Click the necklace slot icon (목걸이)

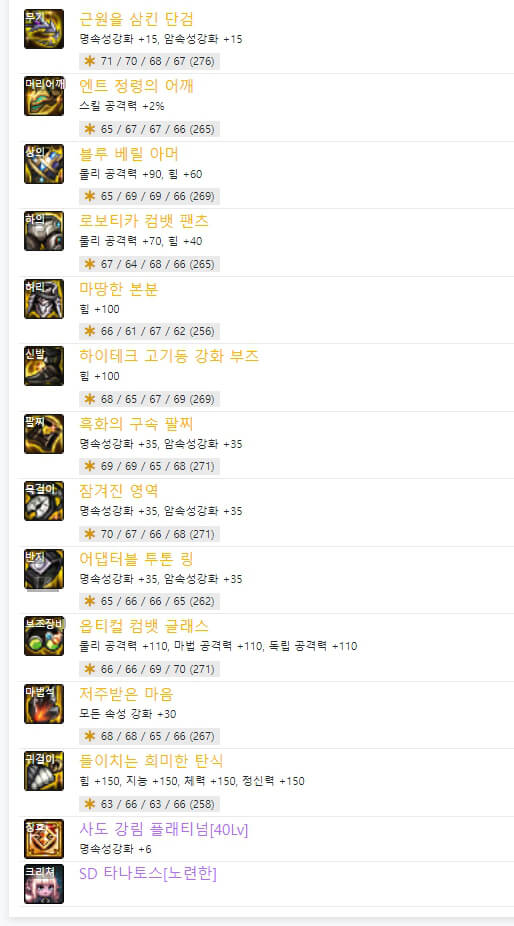pyautogui.click(x=44, y=501)
